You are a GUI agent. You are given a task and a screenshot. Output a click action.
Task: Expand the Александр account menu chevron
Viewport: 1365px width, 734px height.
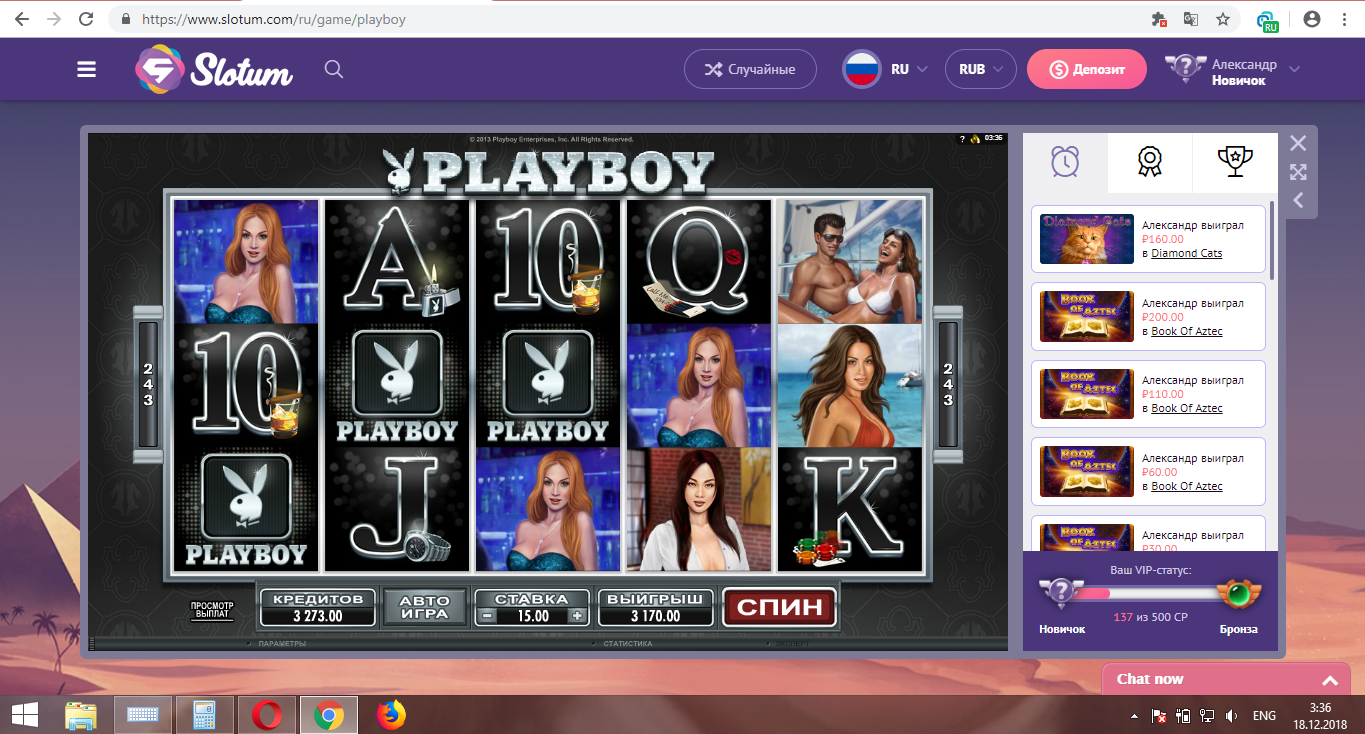(x=1295, y=69)
